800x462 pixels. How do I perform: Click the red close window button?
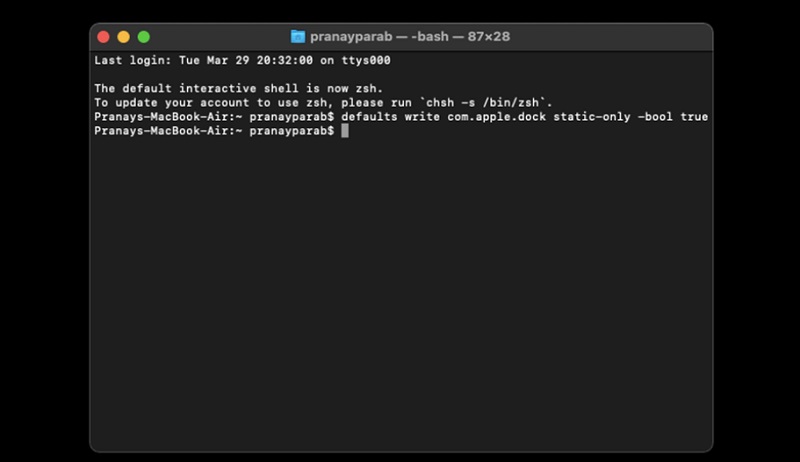click(103, 37)
